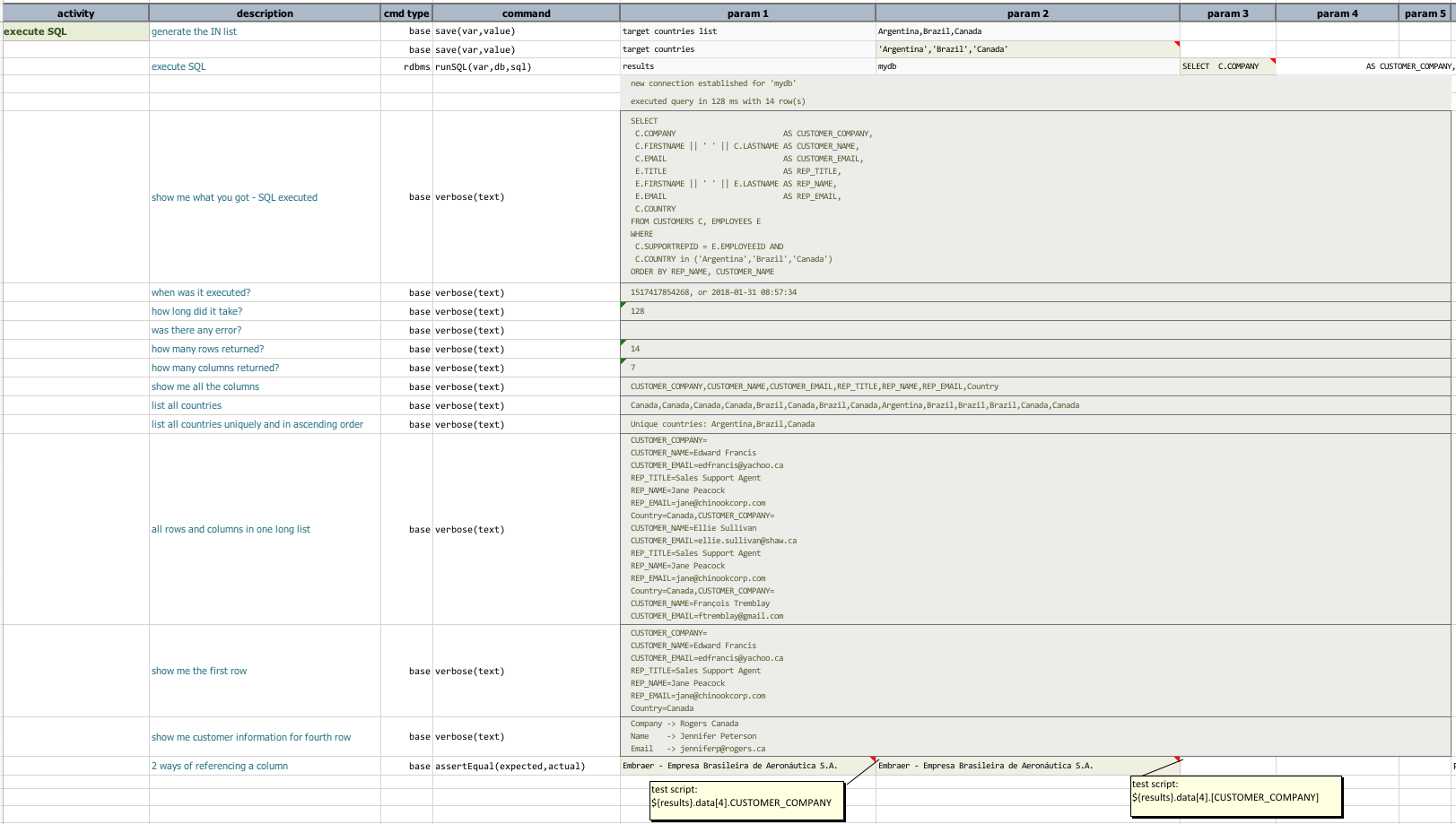Click the SQL query output cell with 'FROM CUSTOMERS C, EMPLOYEES E'
The image size is (1456, 824).
tap(1035, 196)
